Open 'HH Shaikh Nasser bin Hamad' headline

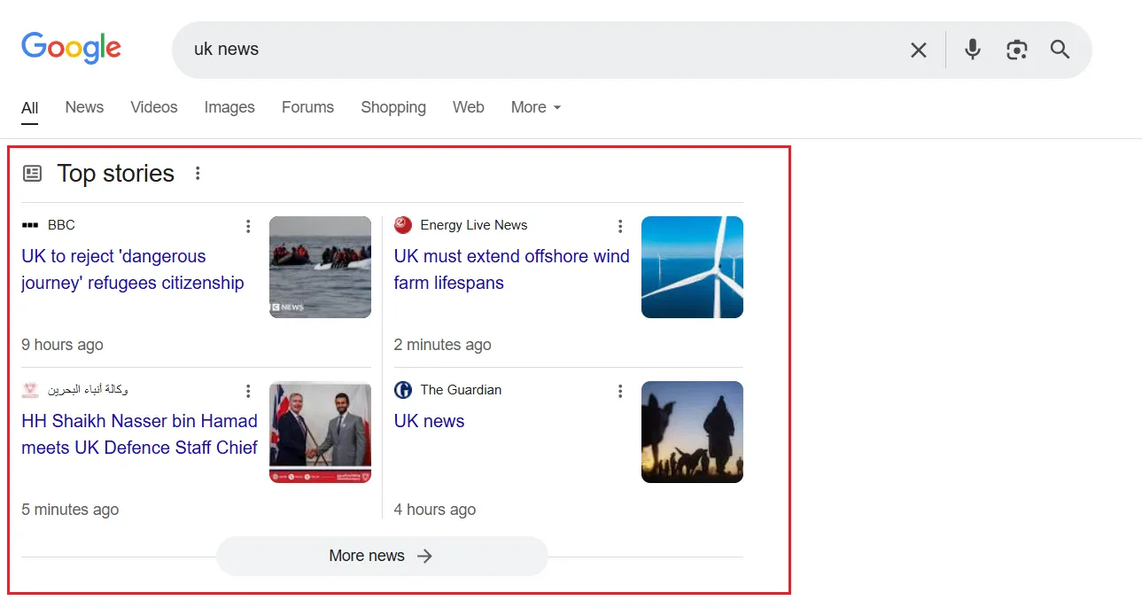tap(139, 434)
